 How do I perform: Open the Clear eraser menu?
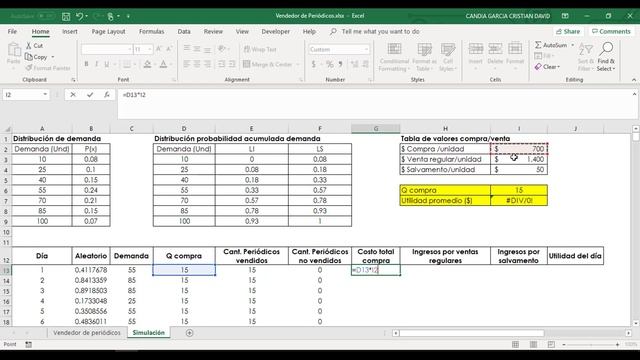tap(547, 67)
